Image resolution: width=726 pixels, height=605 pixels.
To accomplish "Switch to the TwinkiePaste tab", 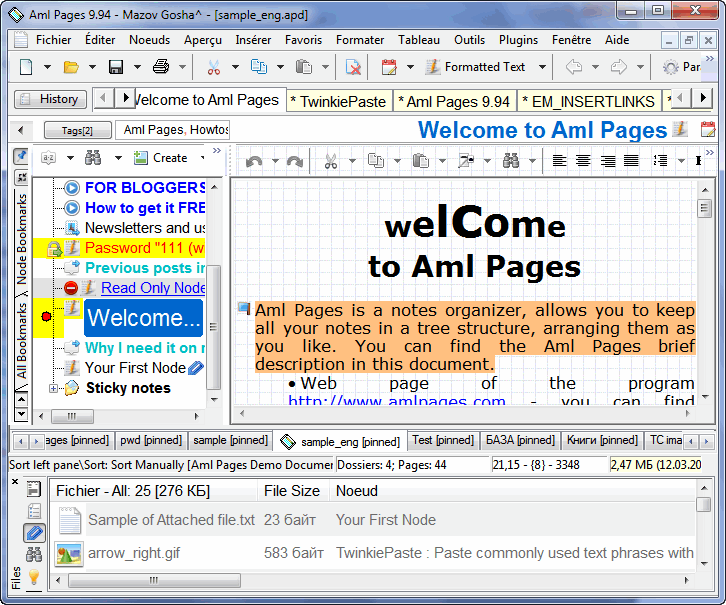I will pos(339,101).
